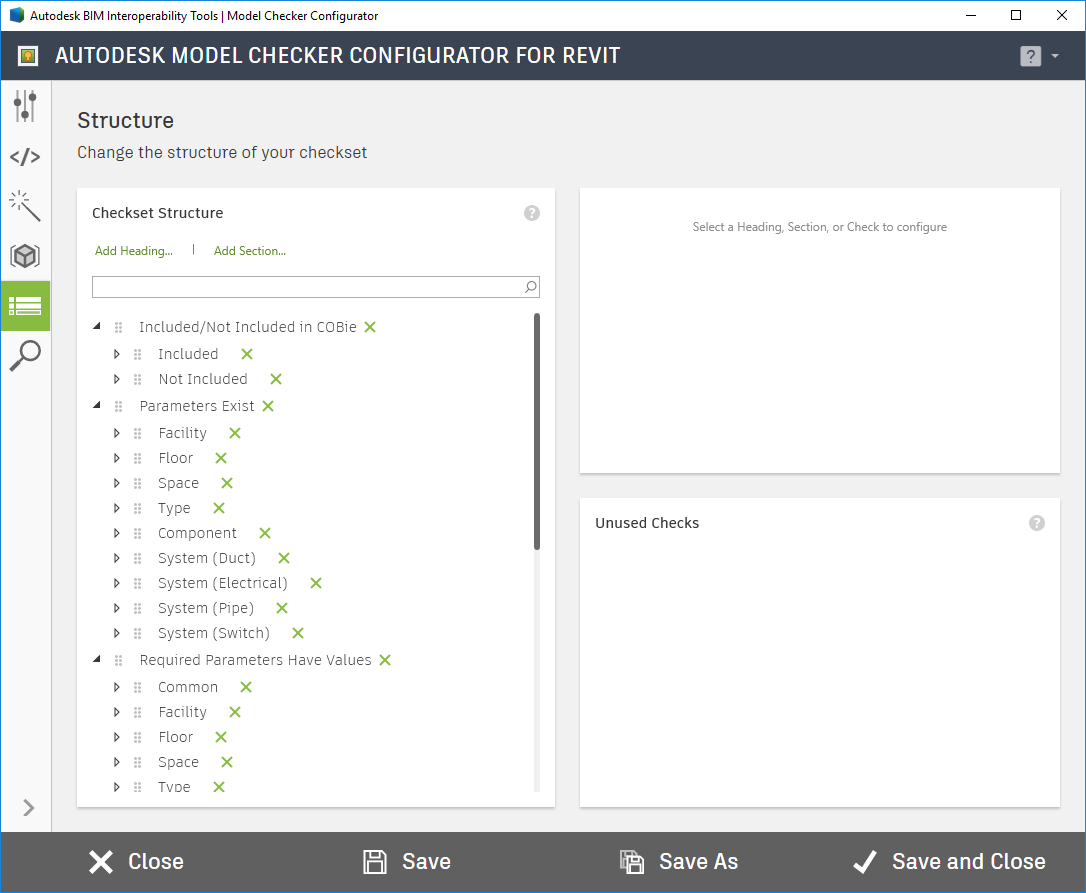Delete the Common section
1086x893 pixels.
click(x=246, y=687)
